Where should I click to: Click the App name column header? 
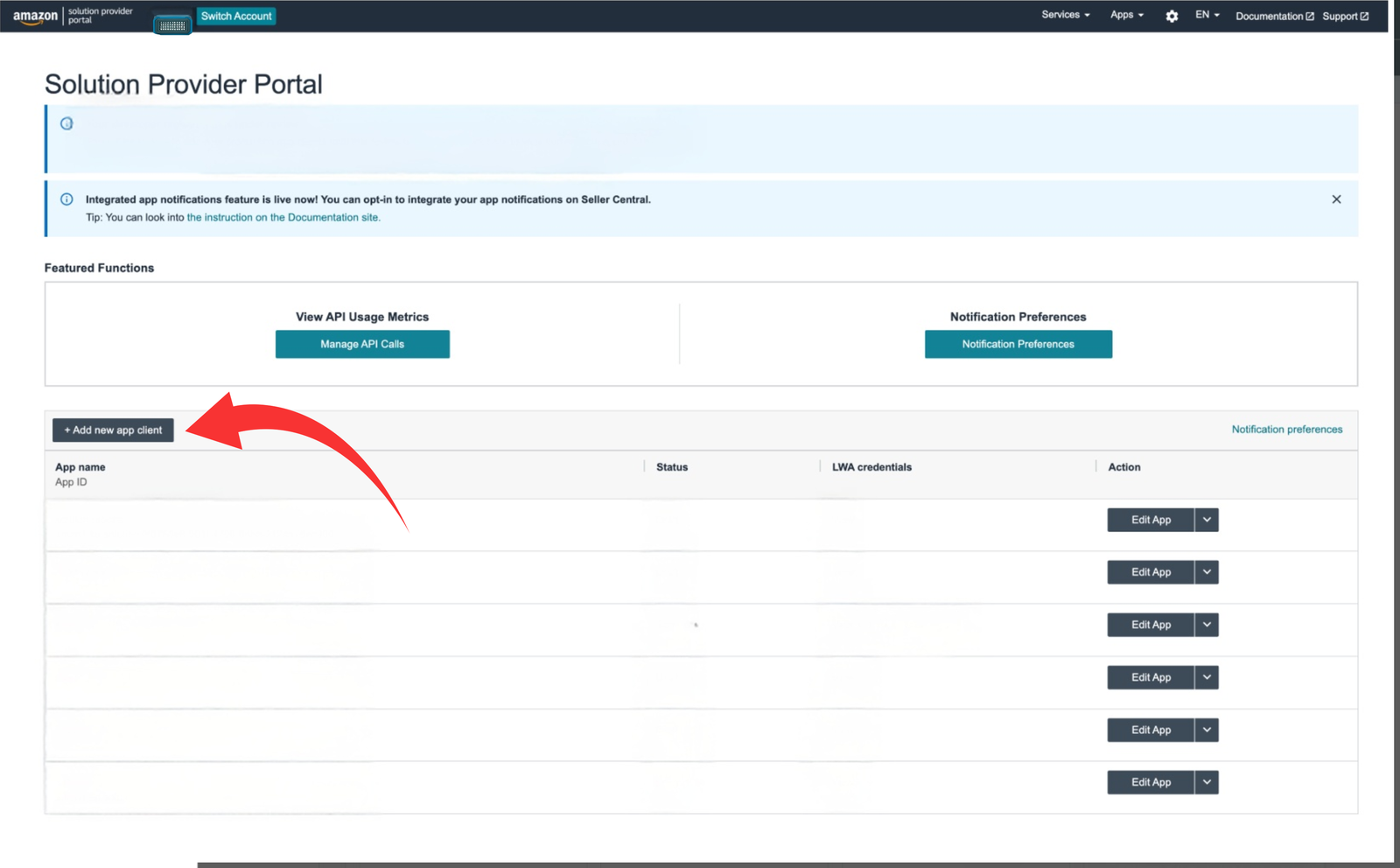point(80,467)
